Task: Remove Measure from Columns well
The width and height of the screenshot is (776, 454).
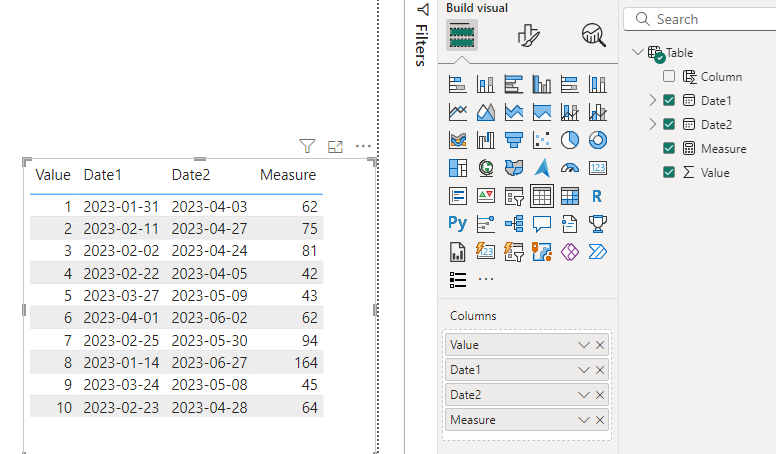Action: (x=600, y=420)
